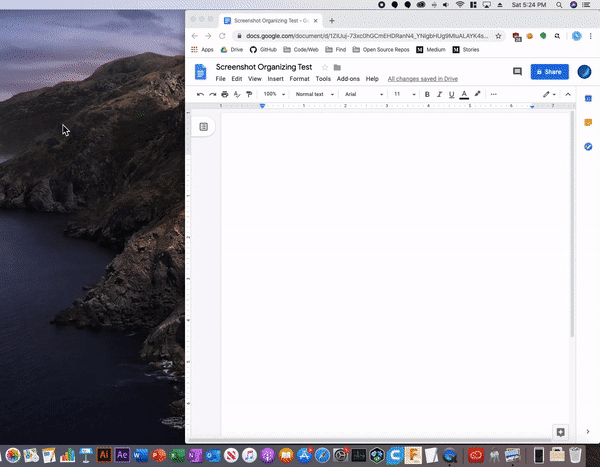Toggle italic formatting
The height and width of the screenshot is (467, 600).
pyautogui.click(x=439, y=94)
